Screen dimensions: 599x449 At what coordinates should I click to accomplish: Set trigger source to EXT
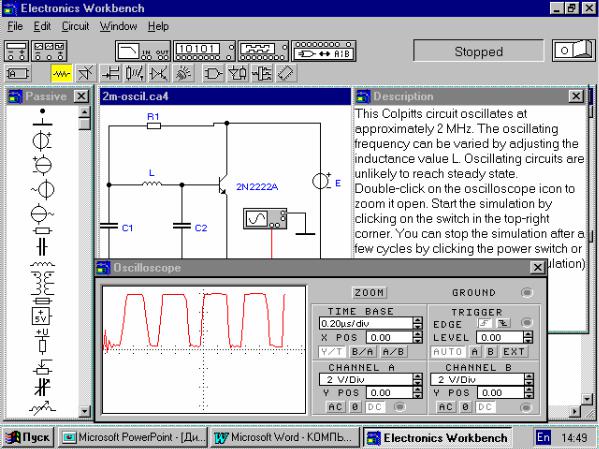coord(514,352)
